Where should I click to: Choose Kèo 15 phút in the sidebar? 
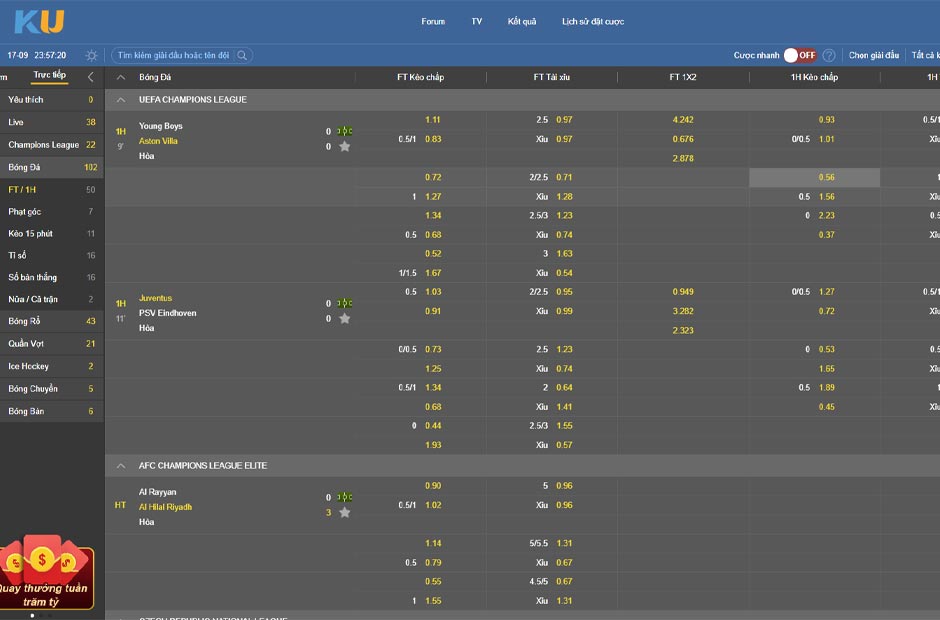[52, 233]
